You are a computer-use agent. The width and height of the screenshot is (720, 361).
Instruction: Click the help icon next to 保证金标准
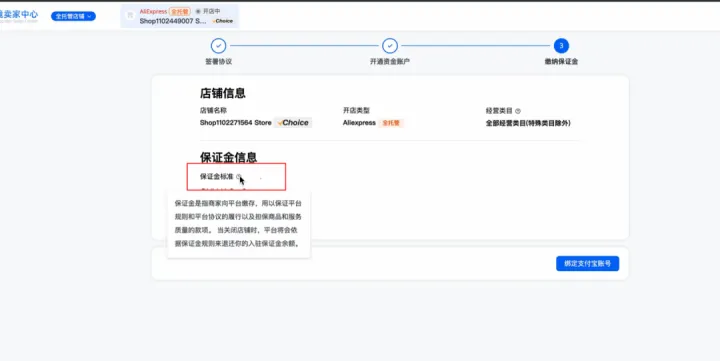[239, 176]
